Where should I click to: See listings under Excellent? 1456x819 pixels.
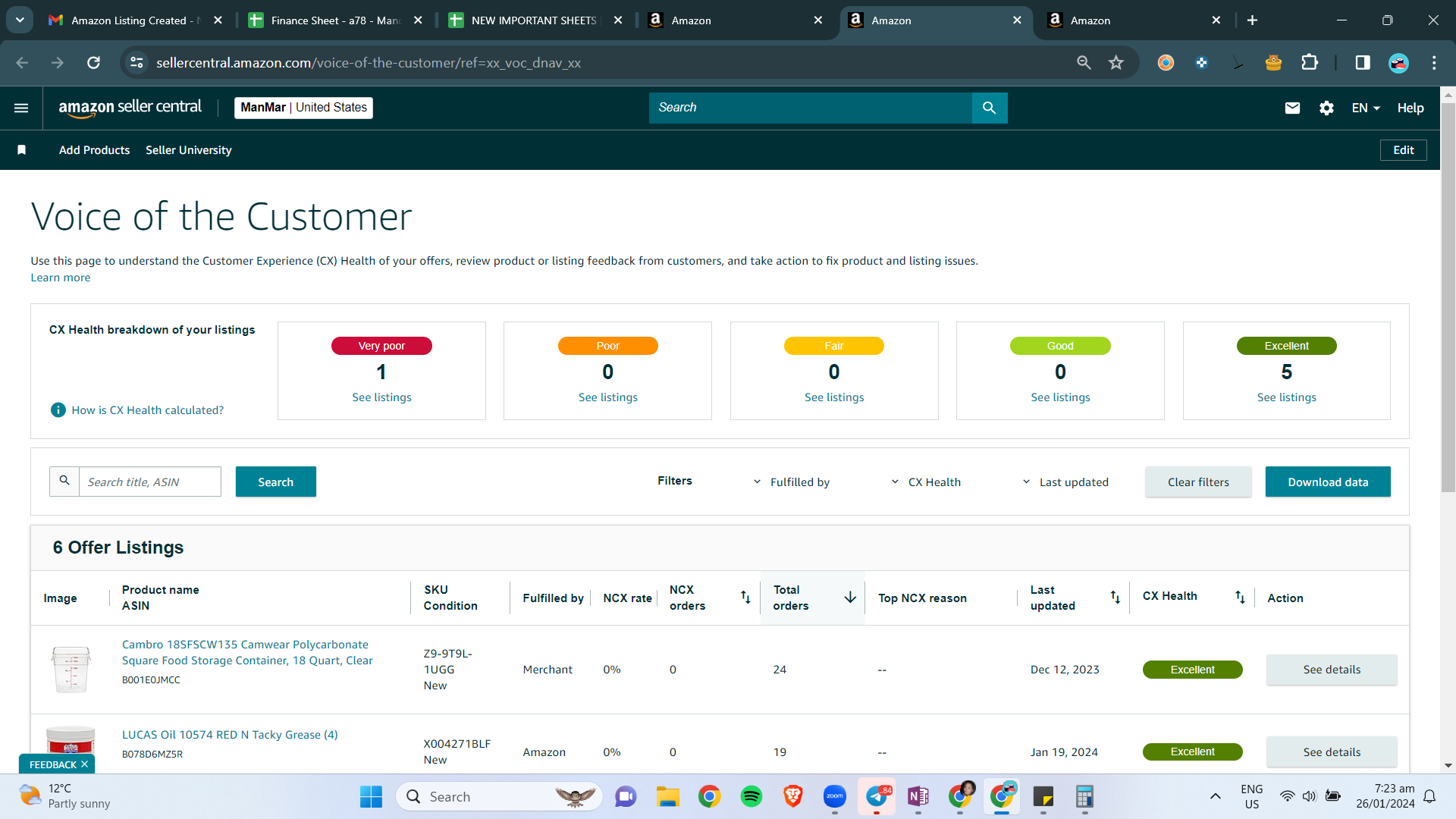(1287, 397)
